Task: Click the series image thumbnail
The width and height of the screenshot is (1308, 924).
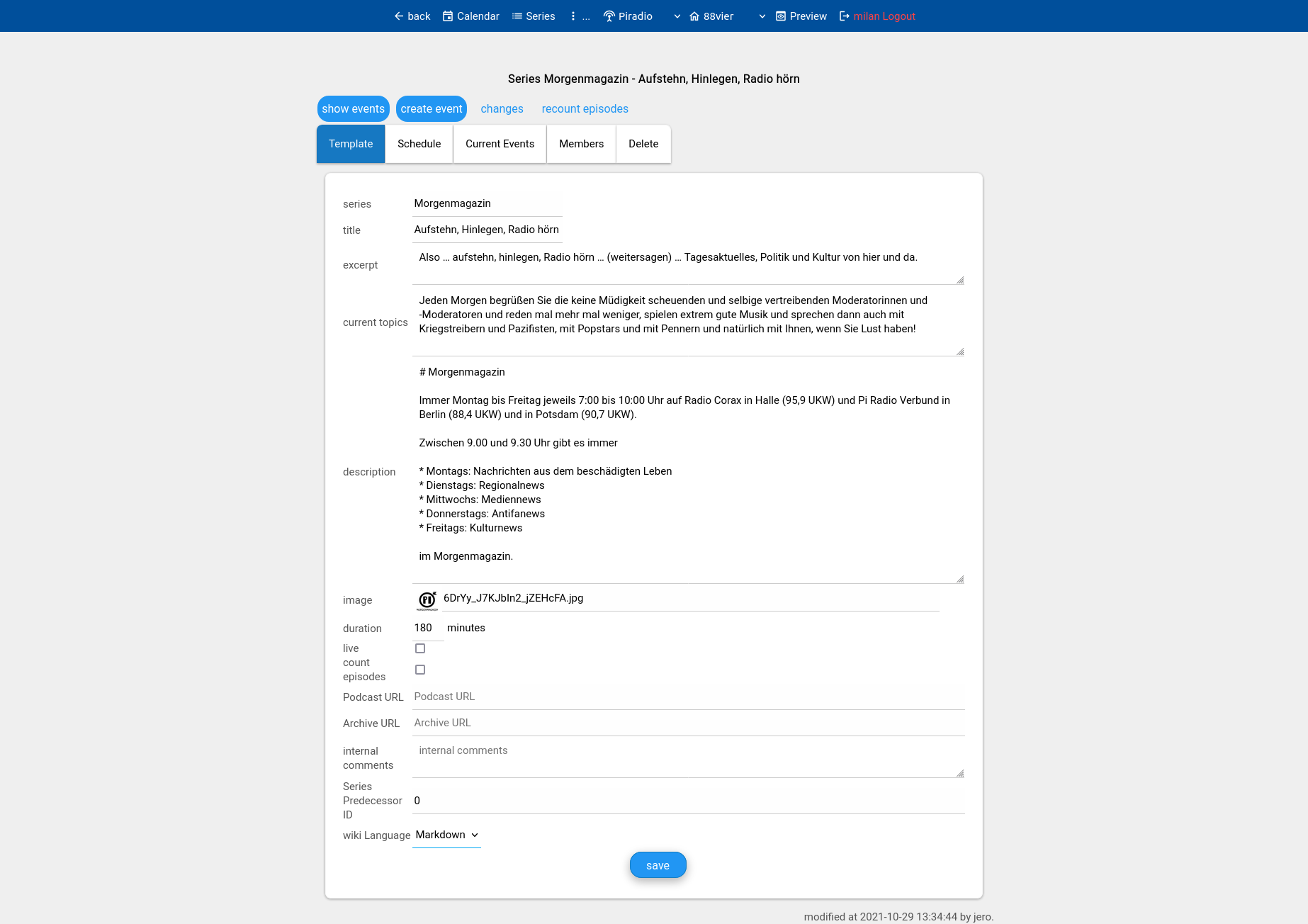Action: [427, 600]
